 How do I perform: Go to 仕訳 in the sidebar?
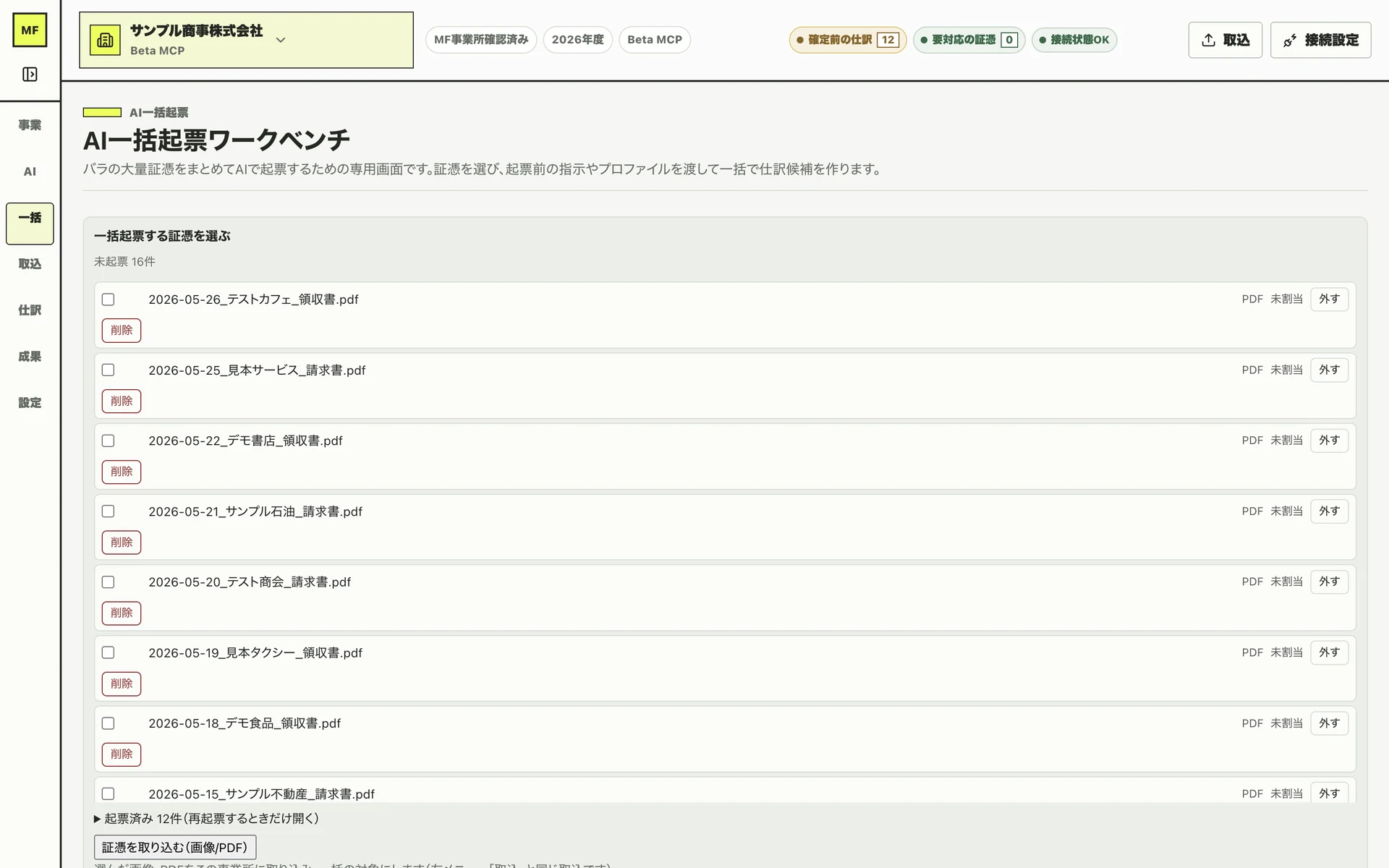pos(30,310)
